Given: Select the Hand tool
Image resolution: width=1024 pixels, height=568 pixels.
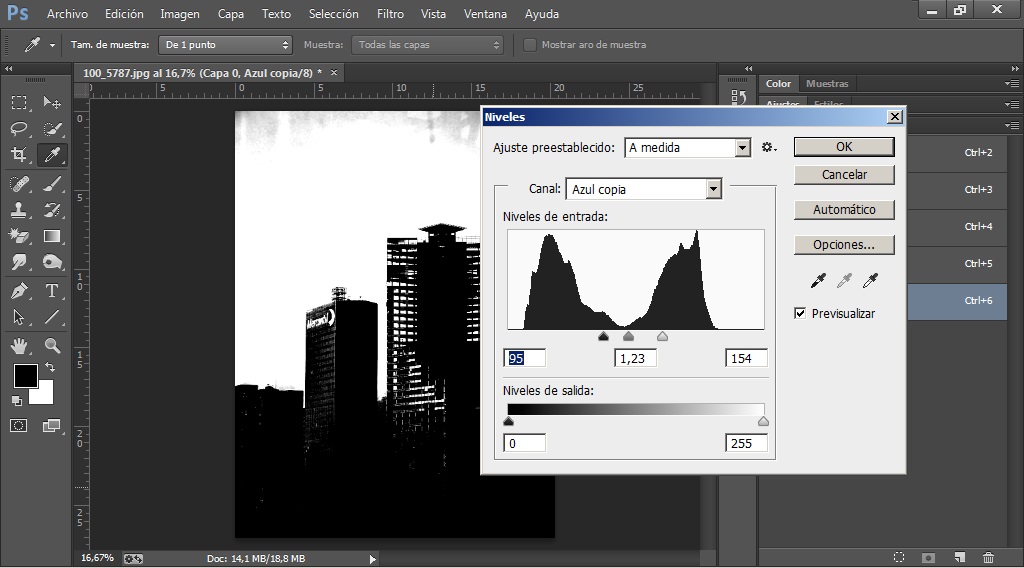Looking at the screenshot, I should (19, 345).
